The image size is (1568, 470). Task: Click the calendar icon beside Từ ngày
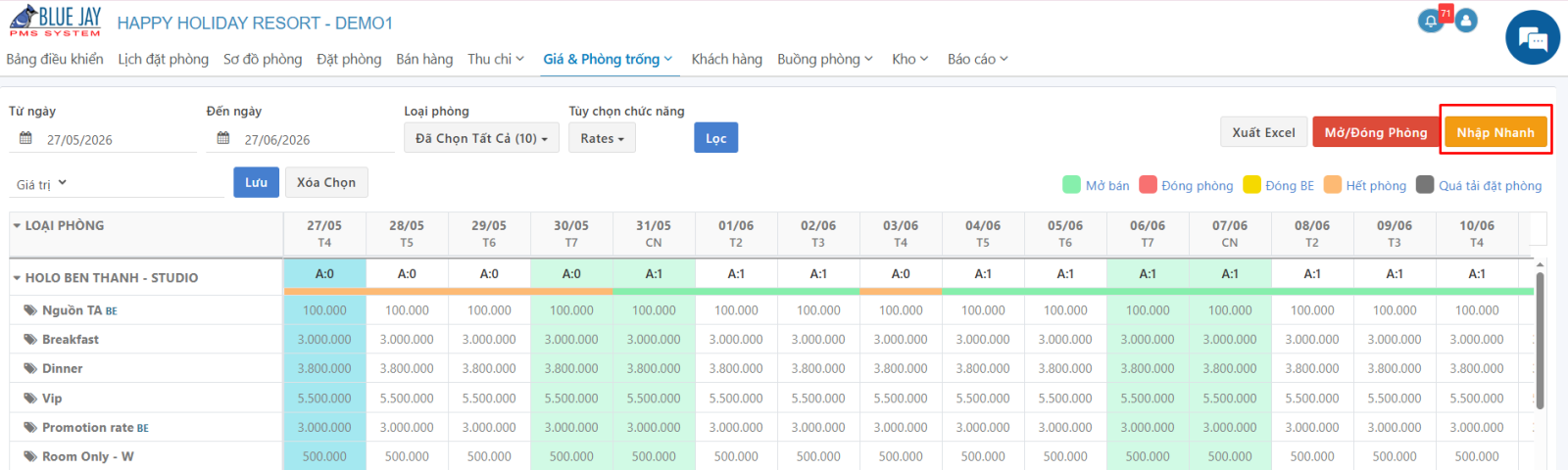click(x=26, y=139)
